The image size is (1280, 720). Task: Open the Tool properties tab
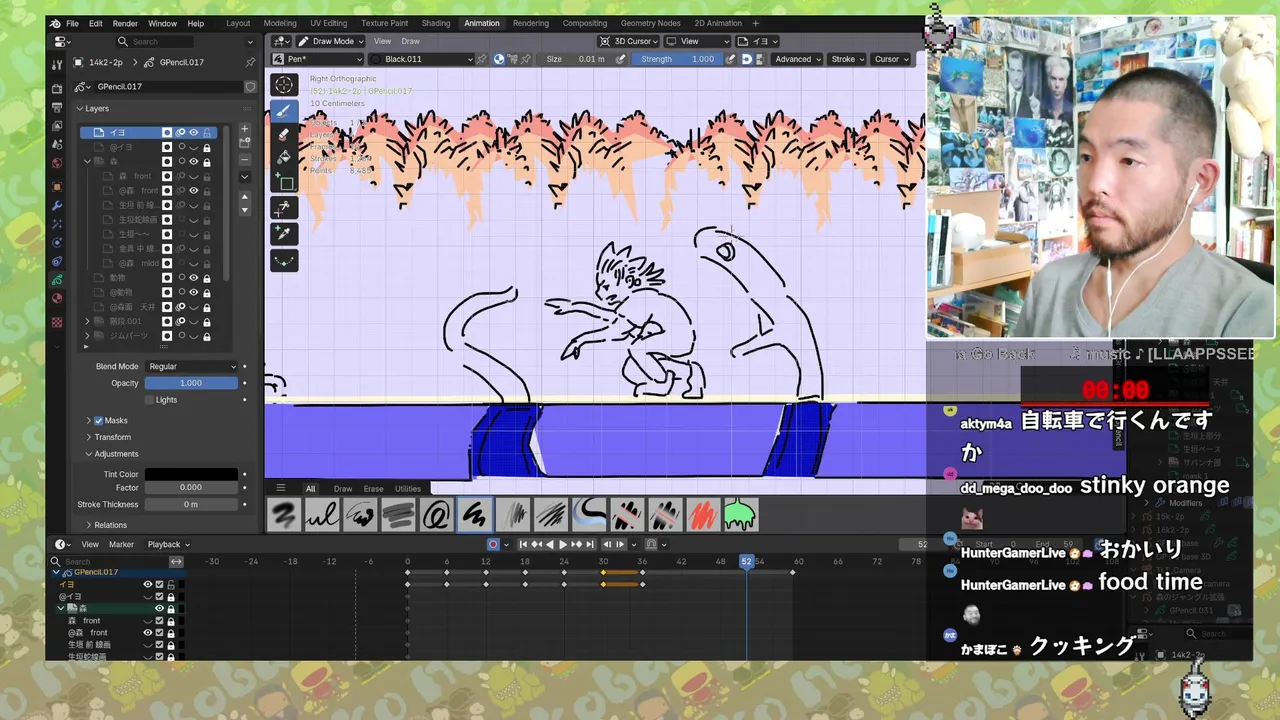point(57,64)
